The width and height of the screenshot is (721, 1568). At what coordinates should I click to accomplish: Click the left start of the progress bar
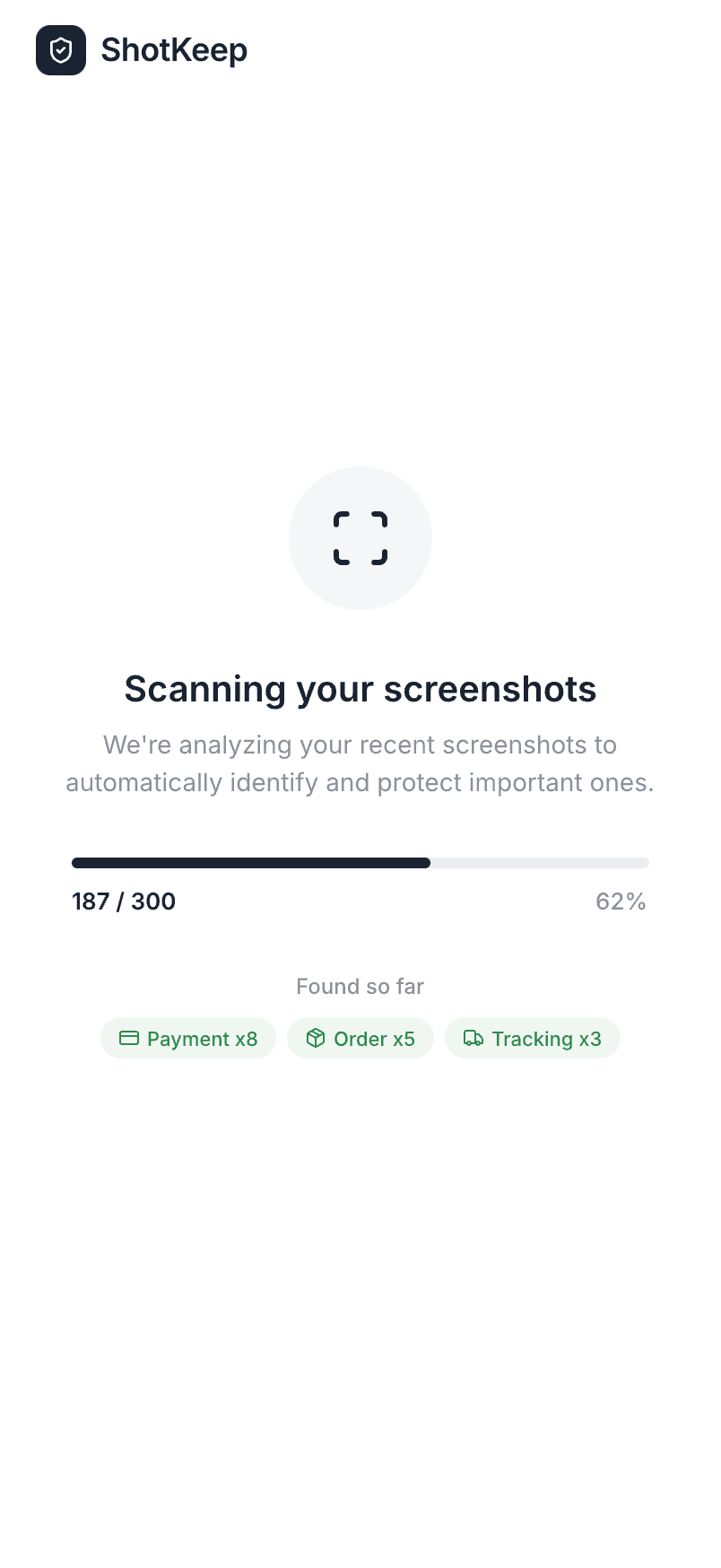point(79,863)
